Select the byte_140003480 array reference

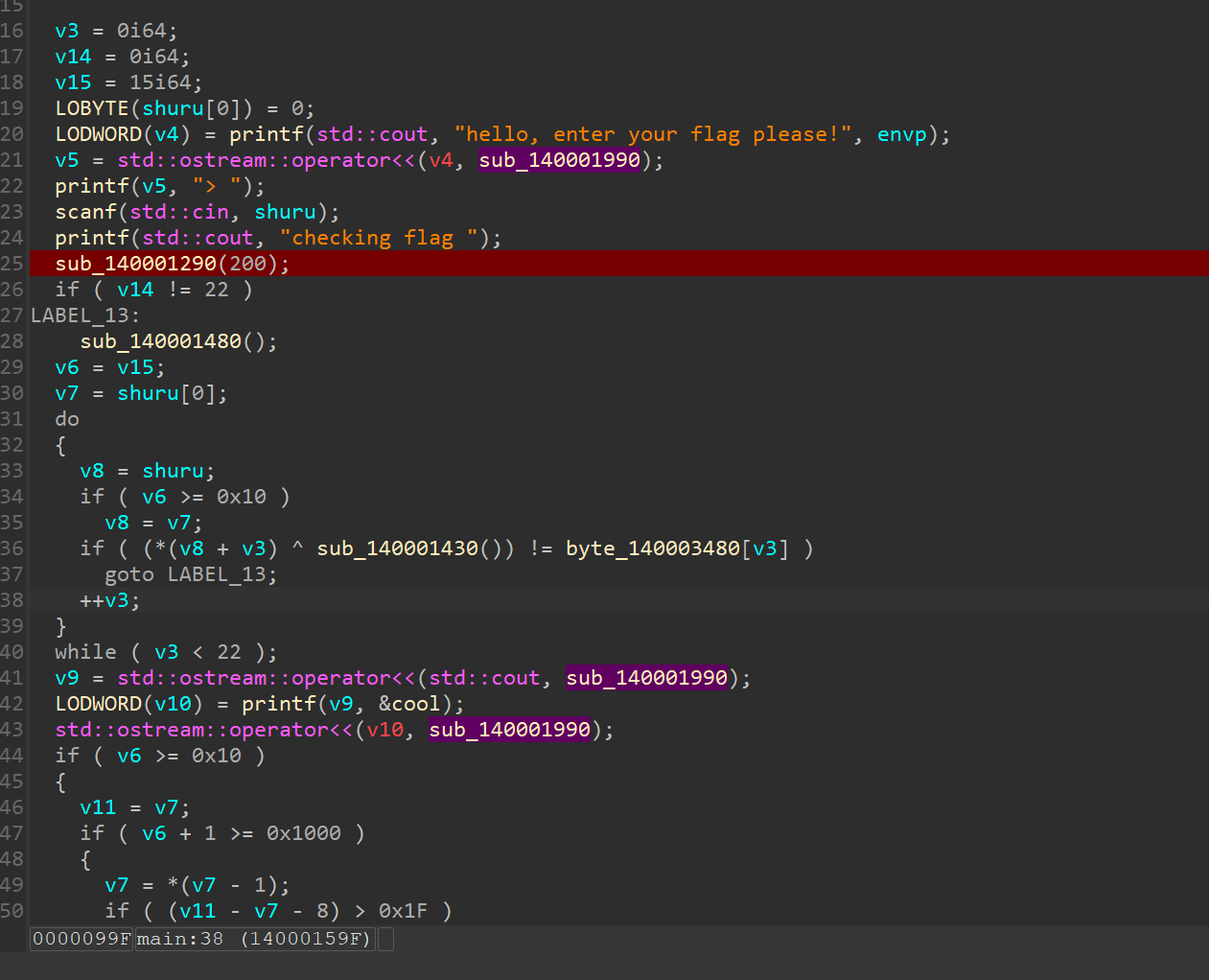[x=652, y=548]
